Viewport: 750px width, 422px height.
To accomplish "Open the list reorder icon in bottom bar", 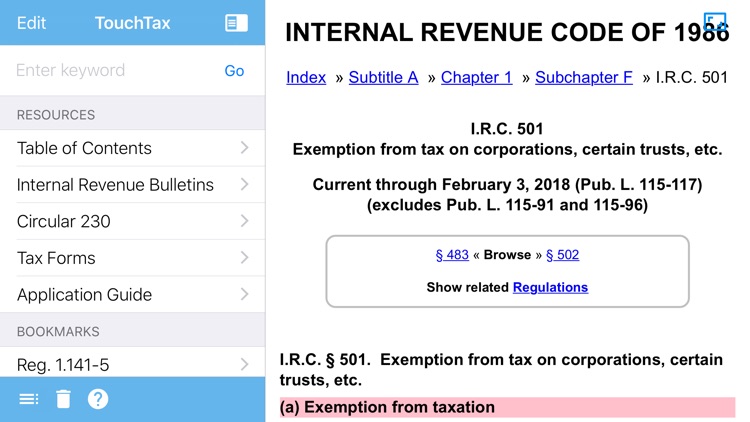I will coord(29,399).
